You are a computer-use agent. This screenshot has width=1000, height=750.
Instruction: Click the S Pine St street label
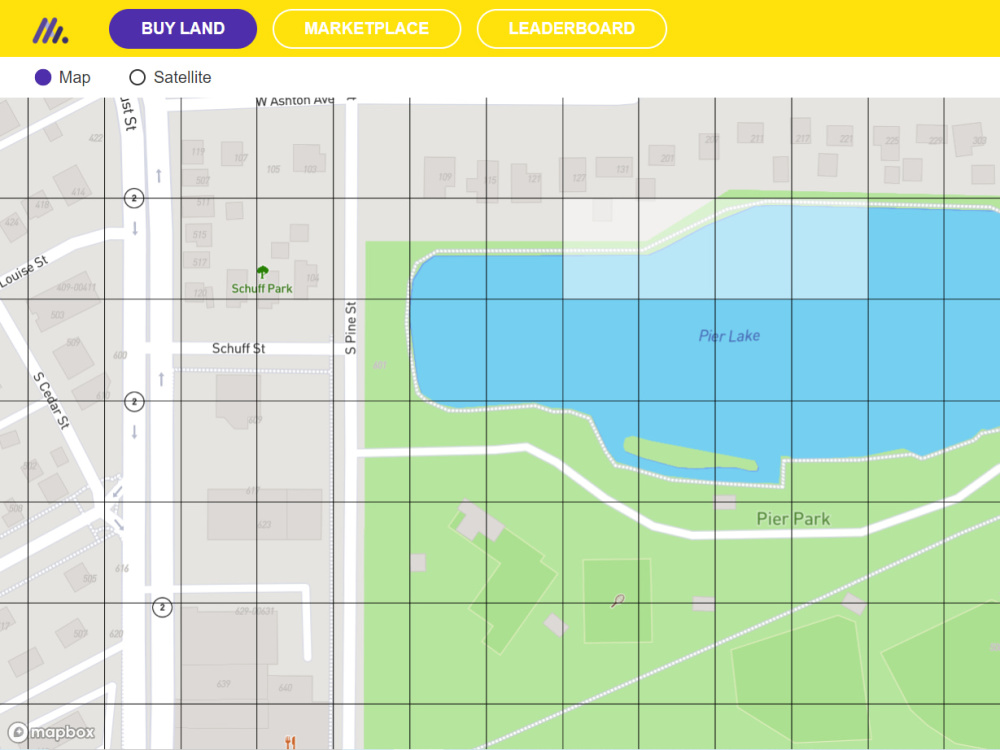(351, 328)
